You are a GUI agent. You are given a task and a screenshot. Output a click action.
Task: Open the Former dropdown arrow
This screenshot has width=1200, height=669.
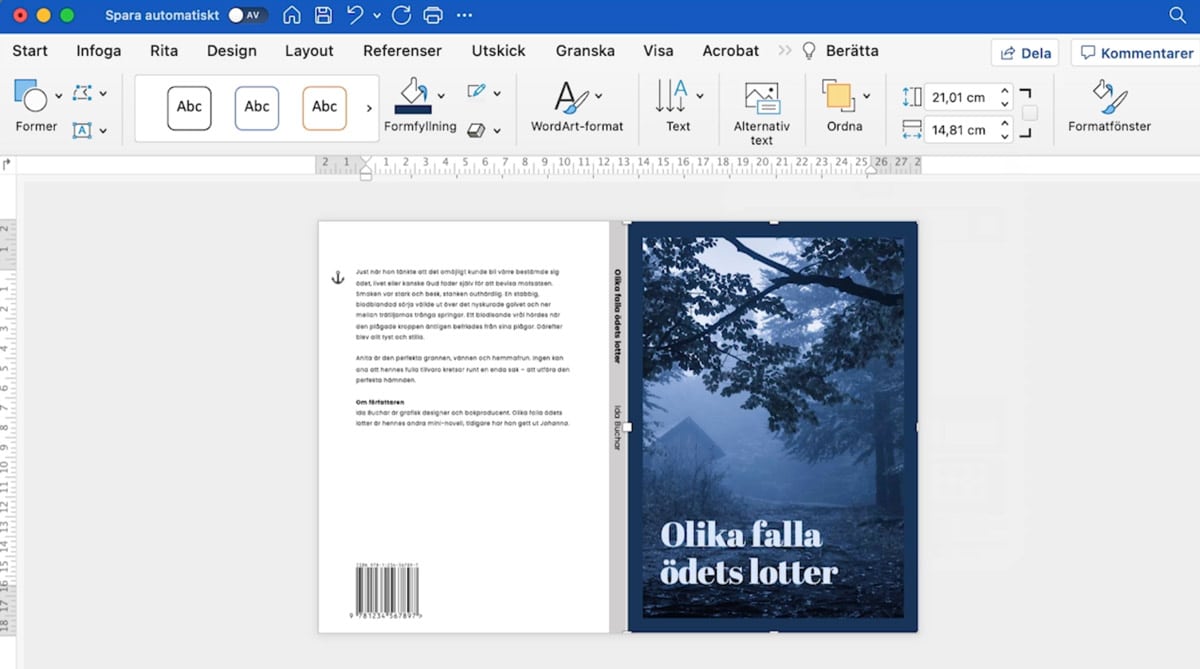click(x=58, y=96)
